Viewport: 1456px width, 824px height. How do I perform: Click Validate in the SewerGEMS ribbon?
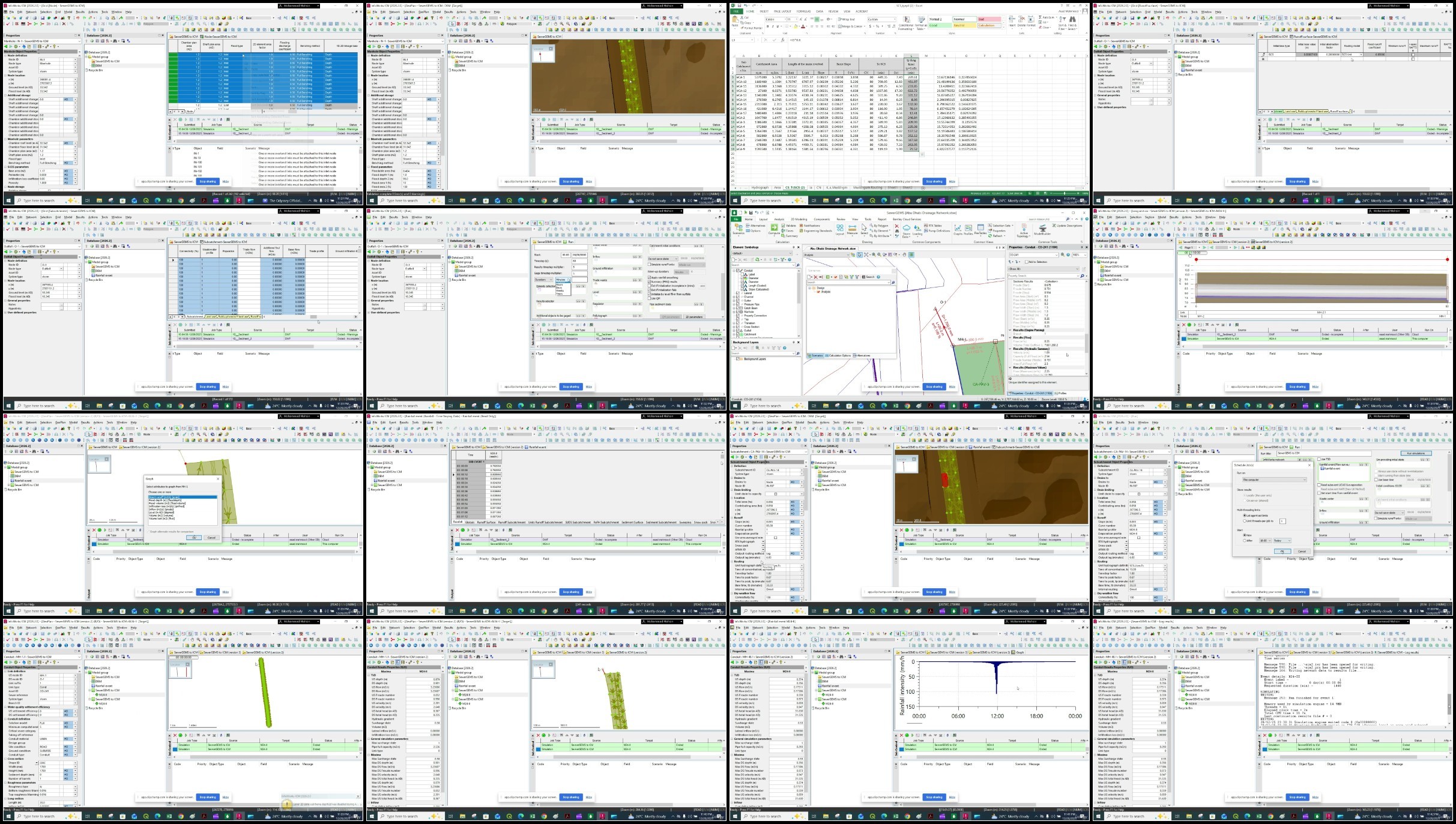pos(788,226)
